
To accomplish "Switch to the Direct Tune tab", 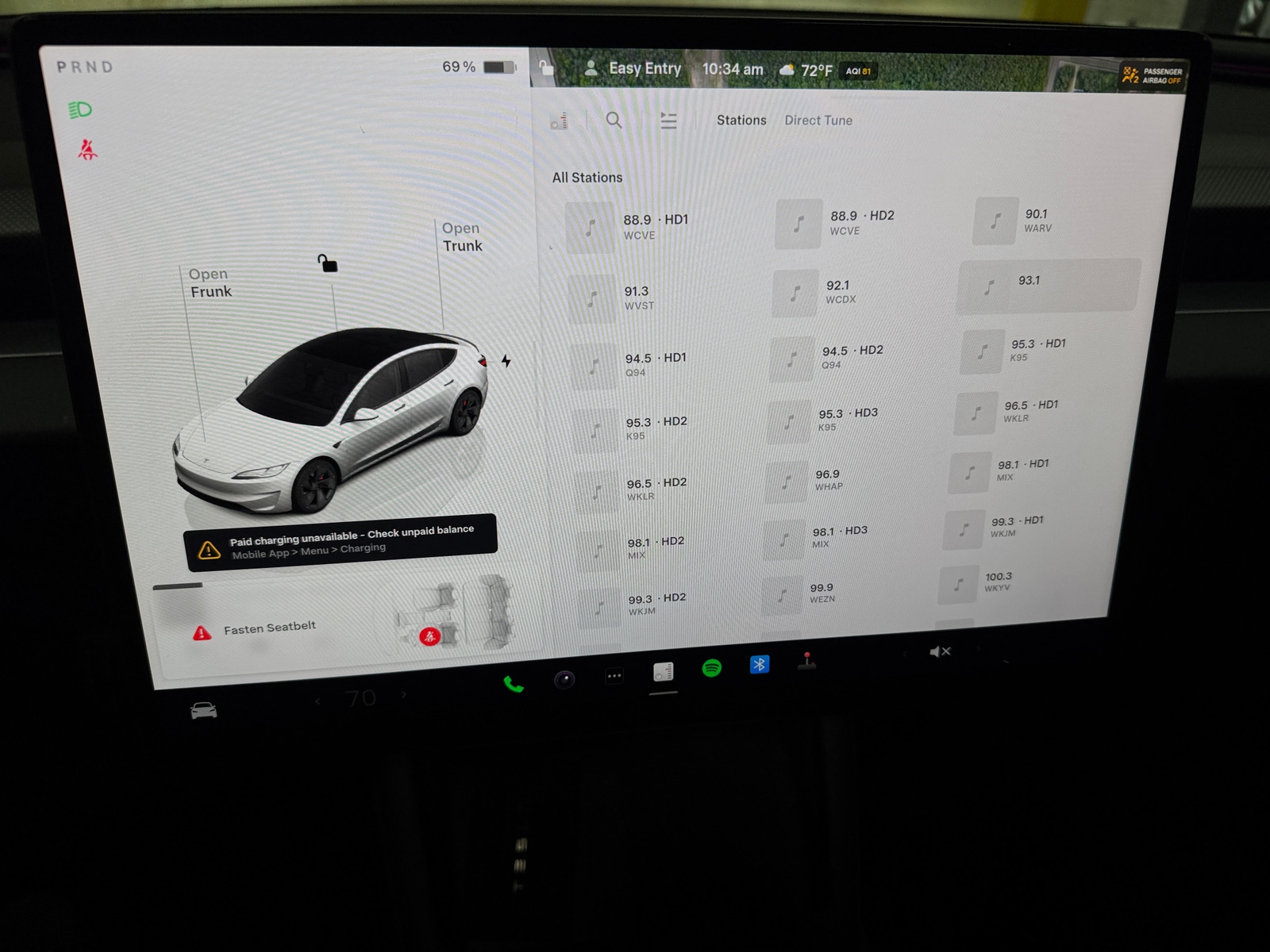I will pos(818,120).
